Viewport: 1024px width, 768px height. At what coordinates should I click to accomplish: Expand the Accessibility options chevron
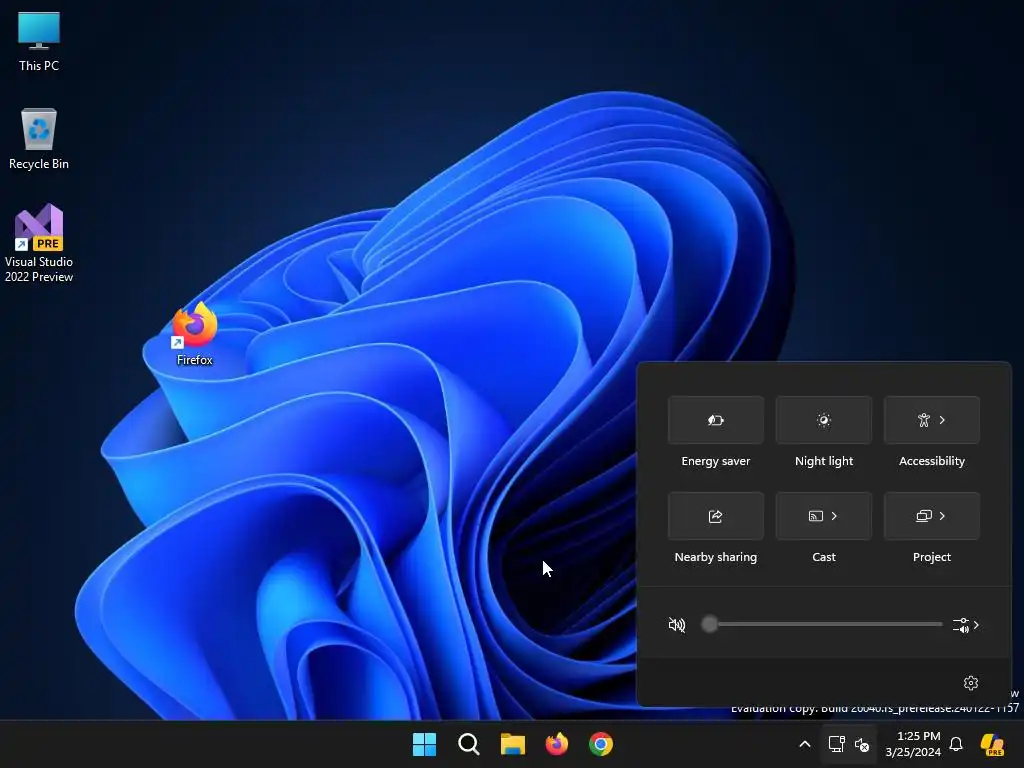[942, 420]
